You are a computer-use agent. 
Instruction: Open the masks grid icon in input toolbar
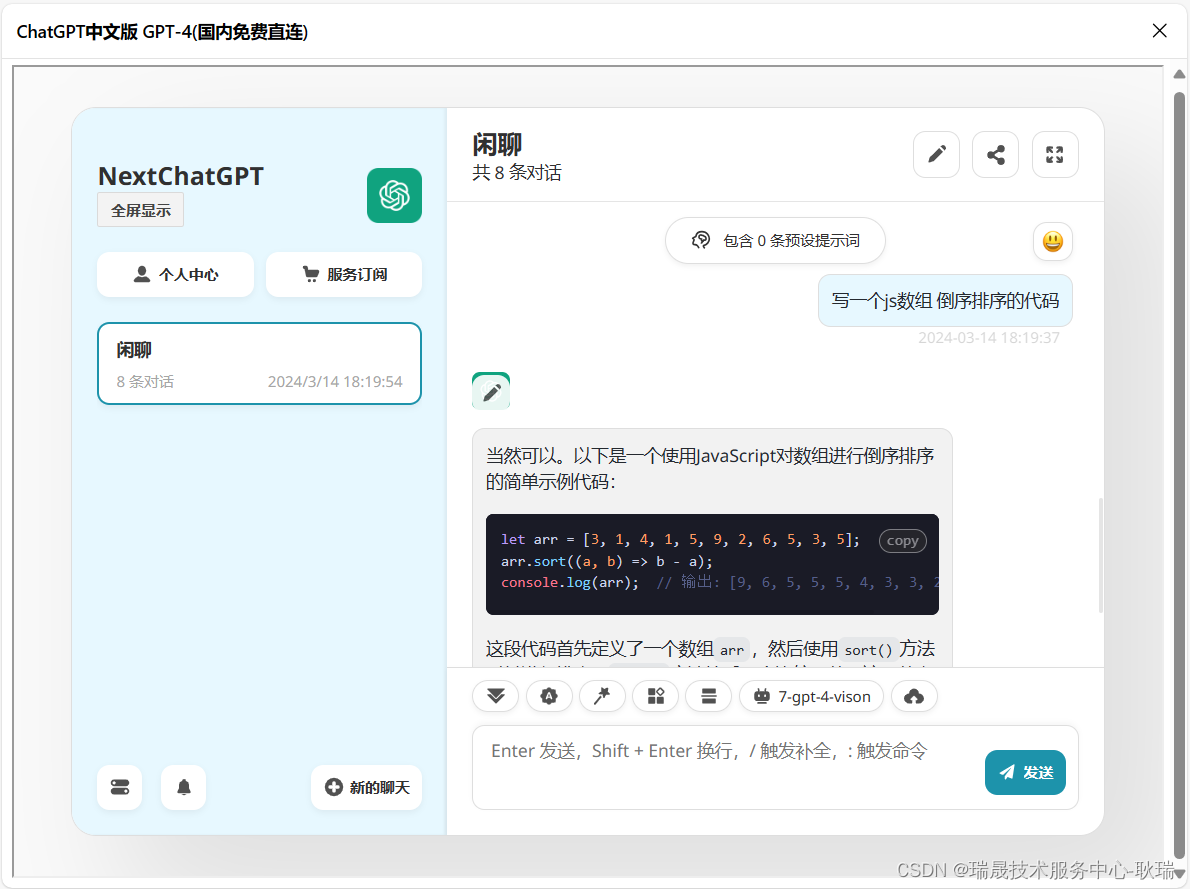(x=656, y=696)
